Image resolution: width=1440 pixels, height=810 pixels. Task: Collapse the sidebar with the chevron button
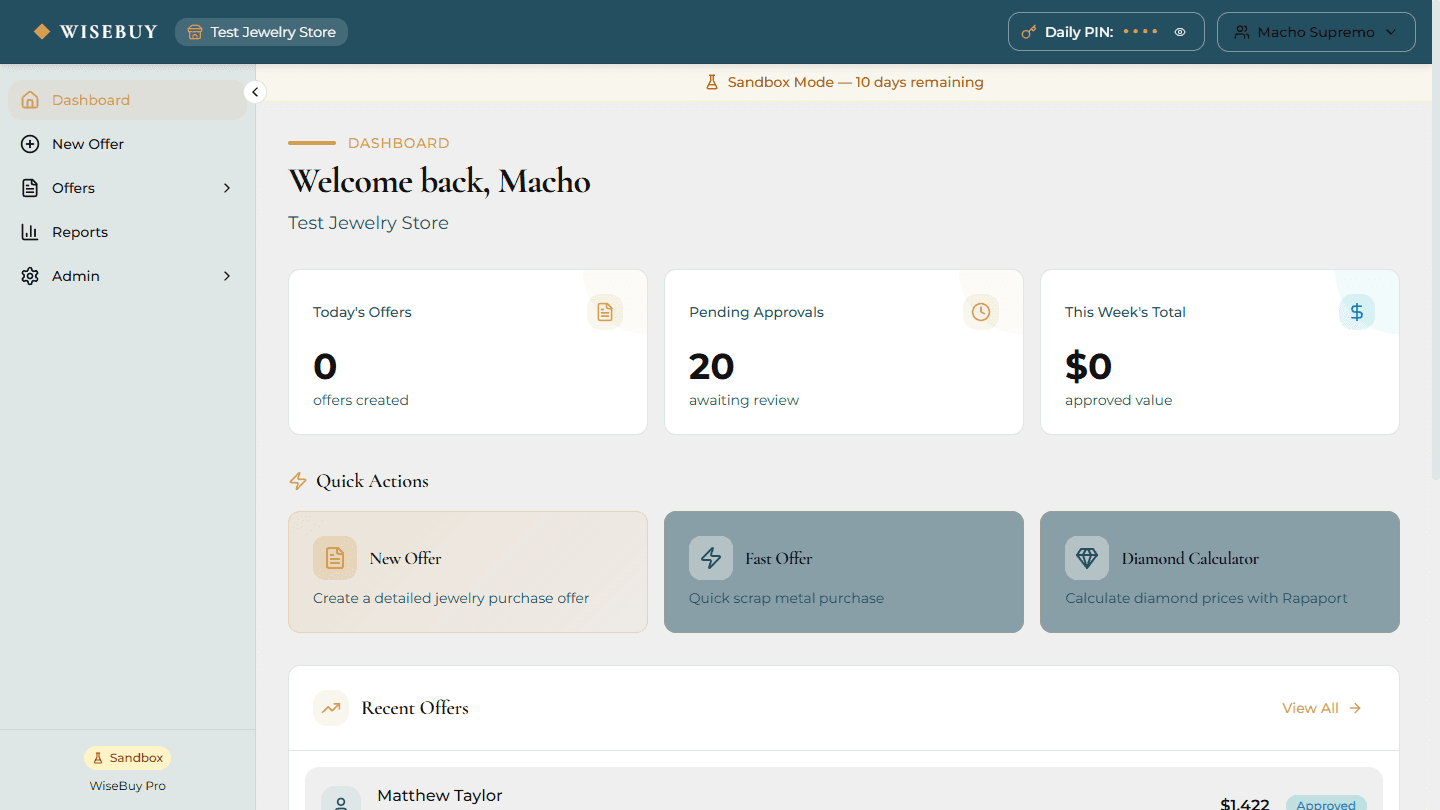pos(255,91)
